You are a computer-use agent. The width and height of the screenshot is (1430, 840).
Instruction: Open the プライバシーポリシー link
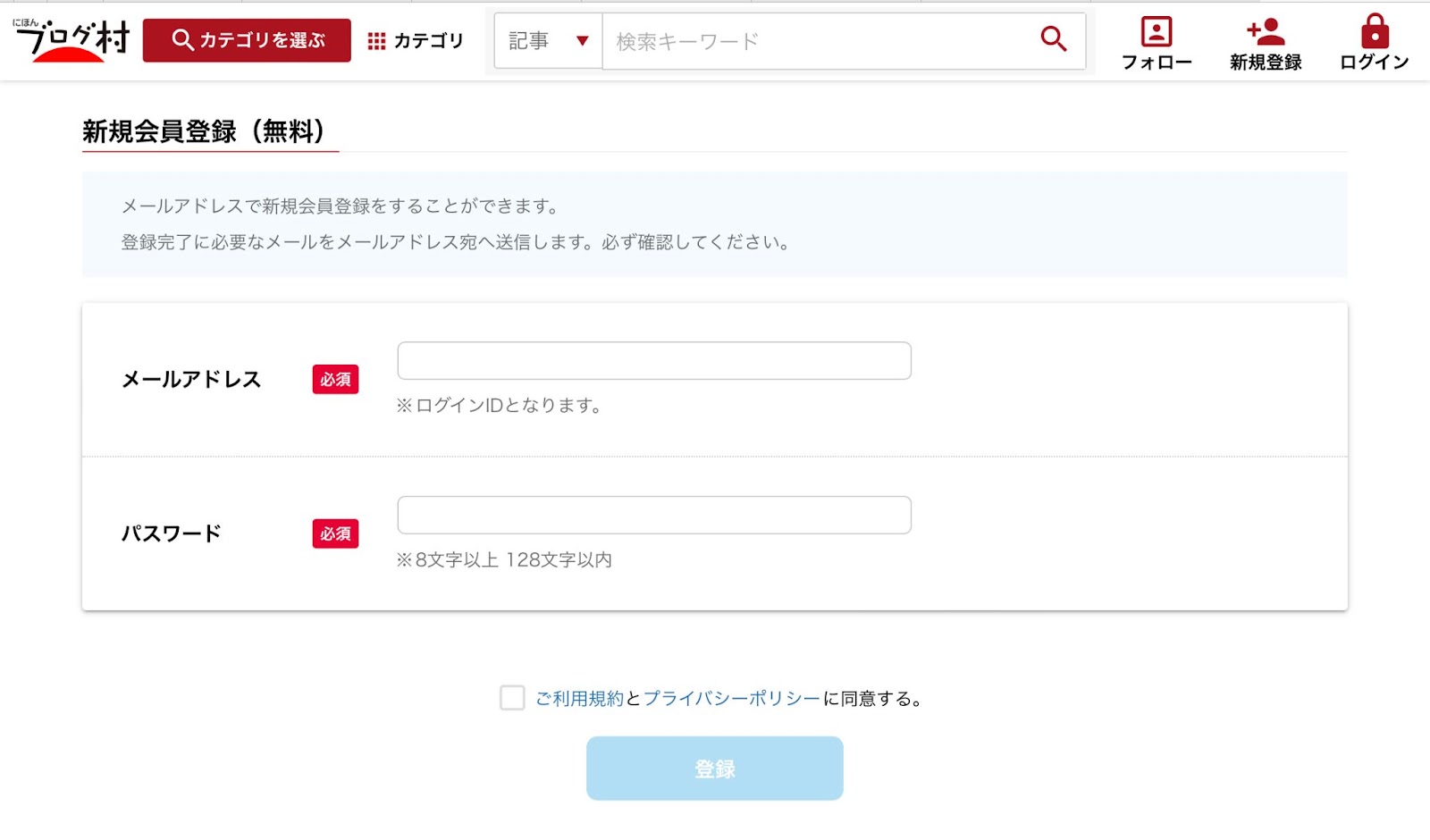point(731,699)
